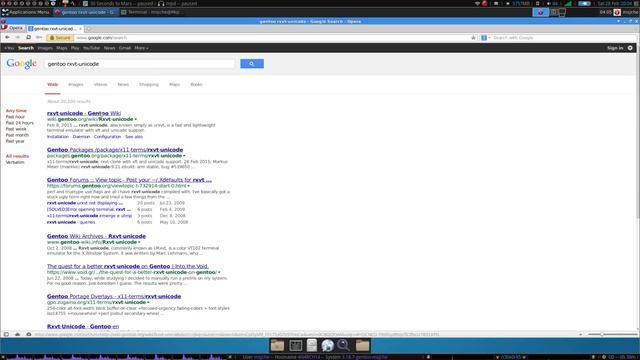Select the Shopping search tab

(x=149, y=84)
